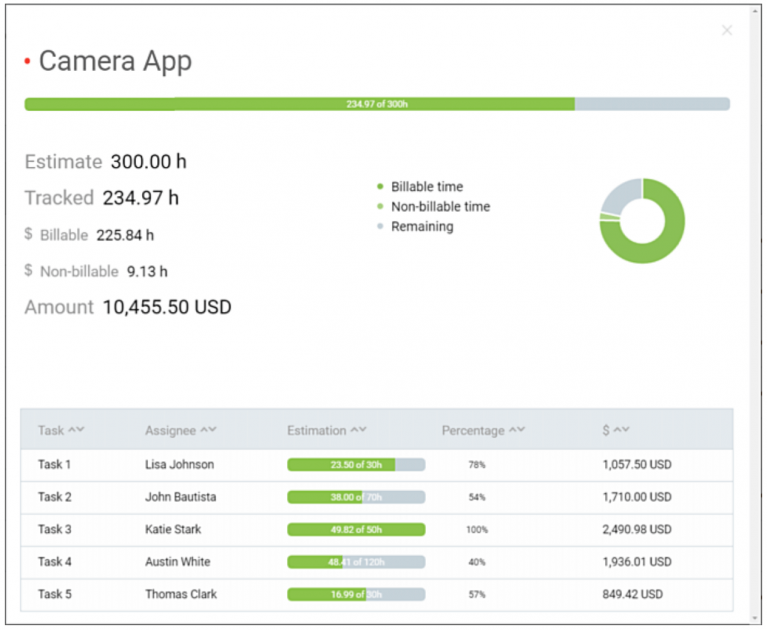767x630 pixels.
Task: Sort table by Assignee column arrows
Action: 208,430
